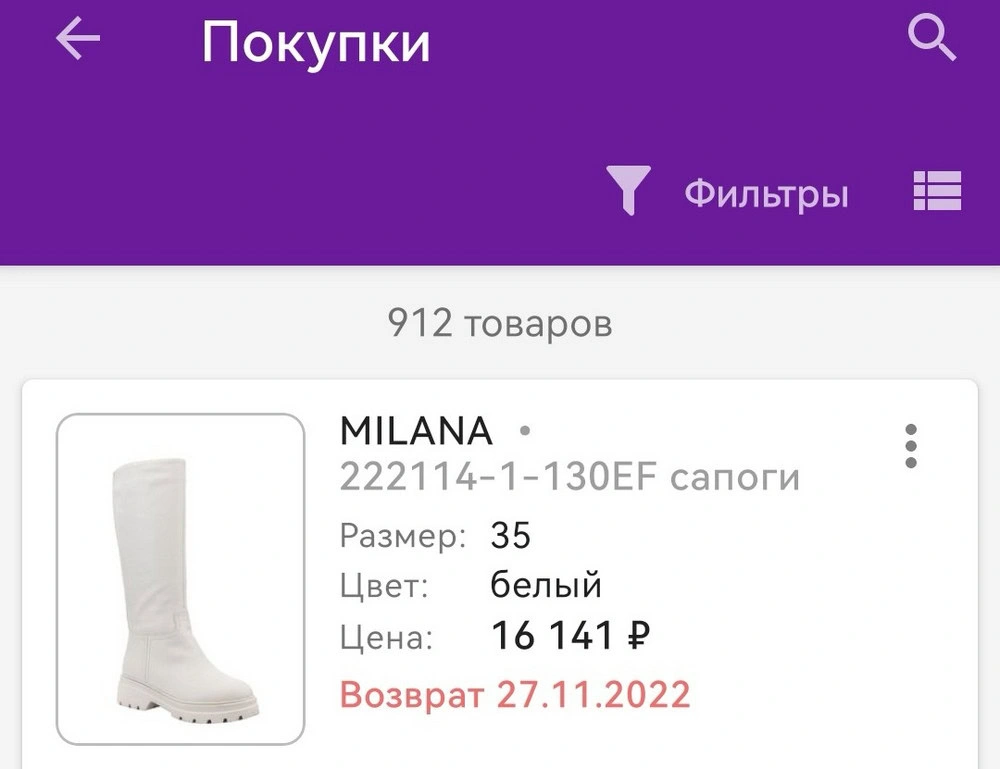Open the Фильтры filter options

coord(766,193)
